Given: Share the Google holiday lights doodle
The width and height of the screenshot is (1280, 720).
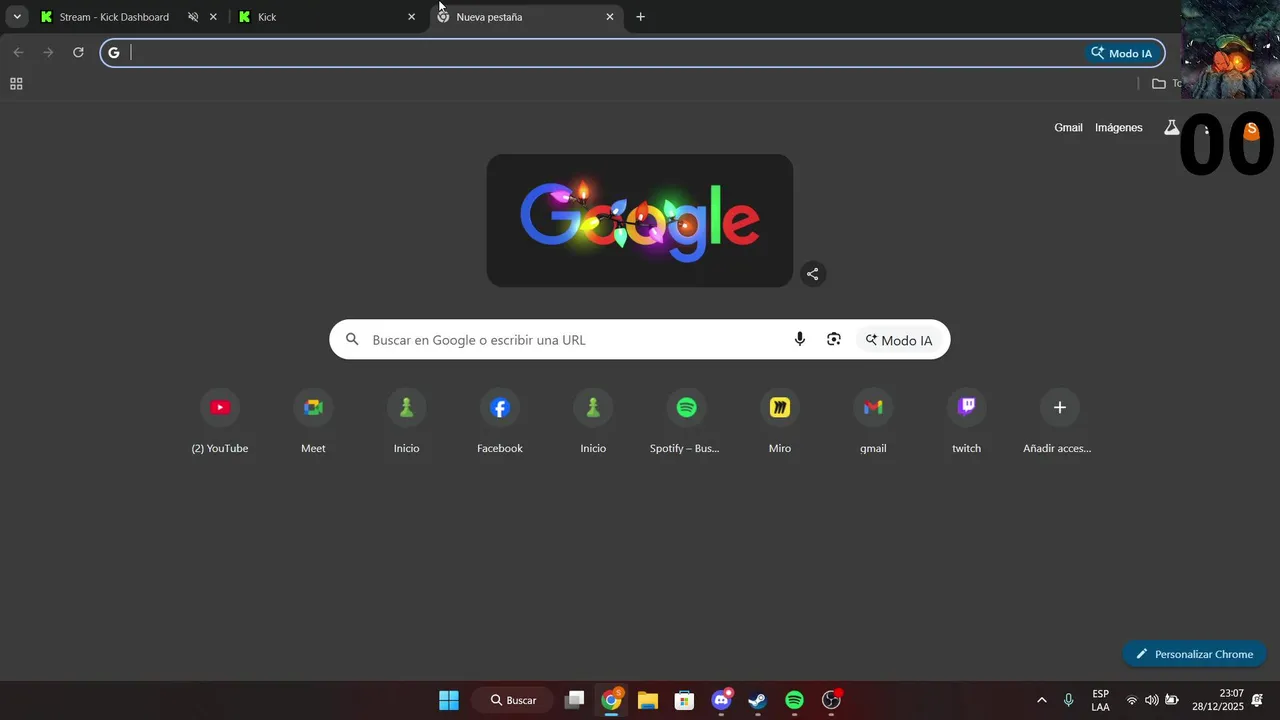Looking at the screenshot, I should pos(813,274).
